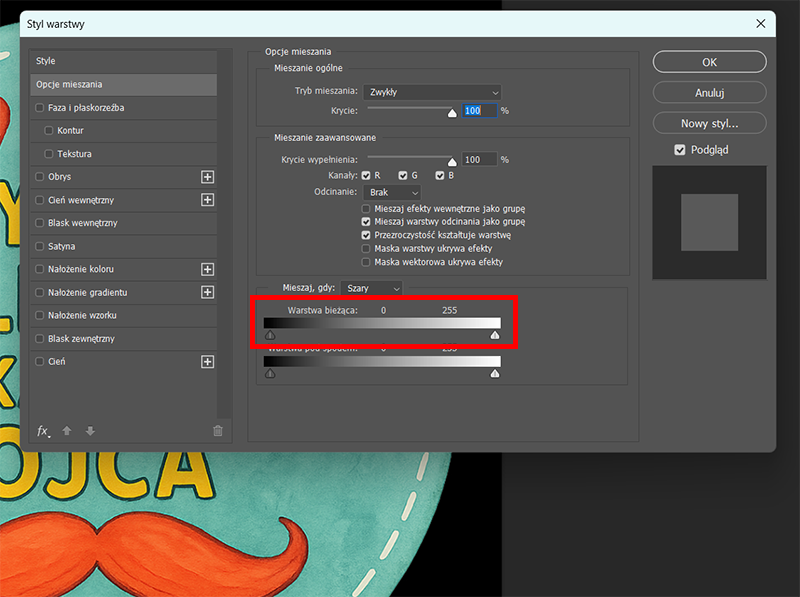
Task: Add another Cień wewnętrzny effect via plus icon
Action: [208, 200]
